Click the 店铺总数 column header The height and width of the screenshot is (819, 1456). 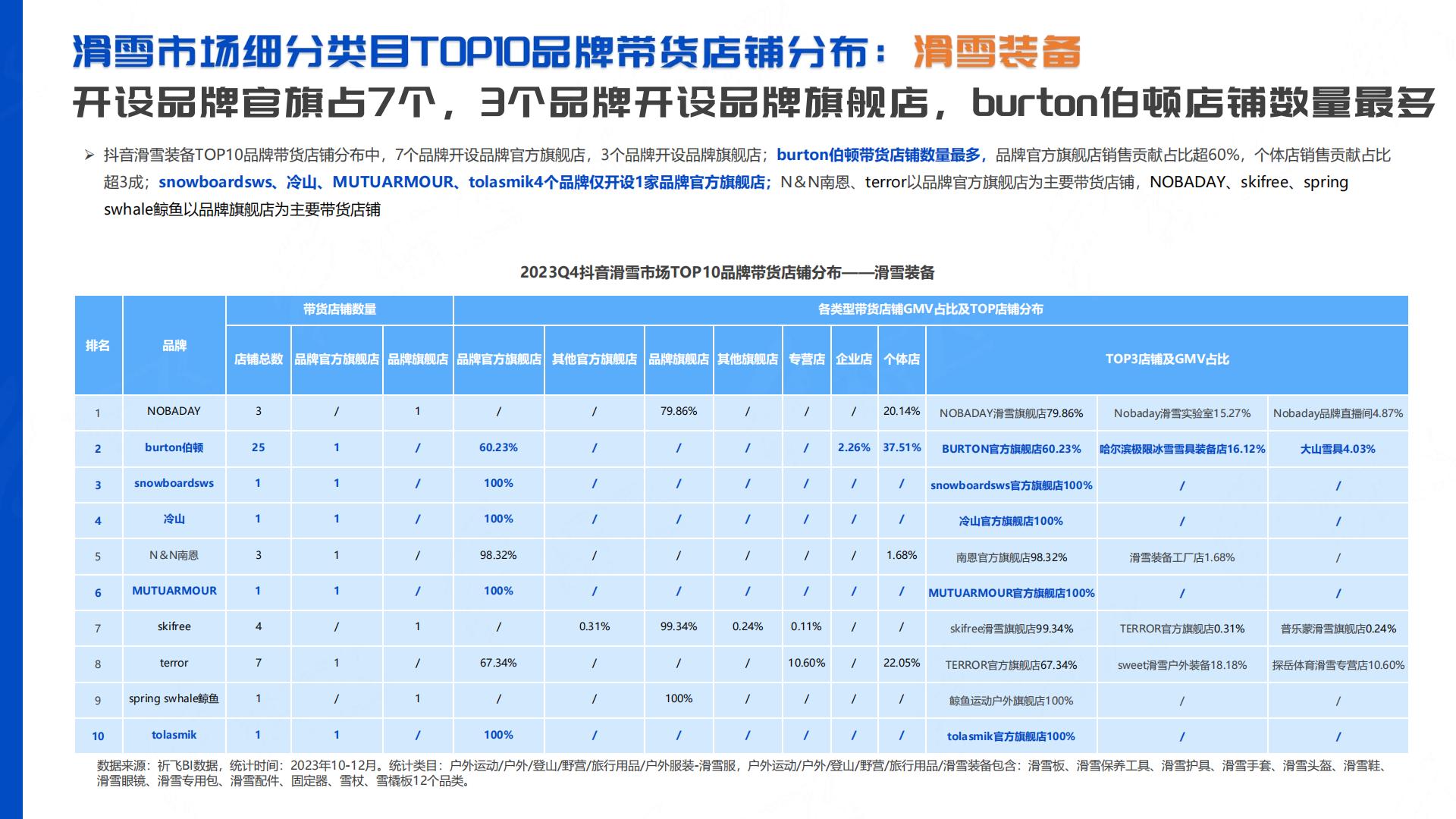coord(259,359)
